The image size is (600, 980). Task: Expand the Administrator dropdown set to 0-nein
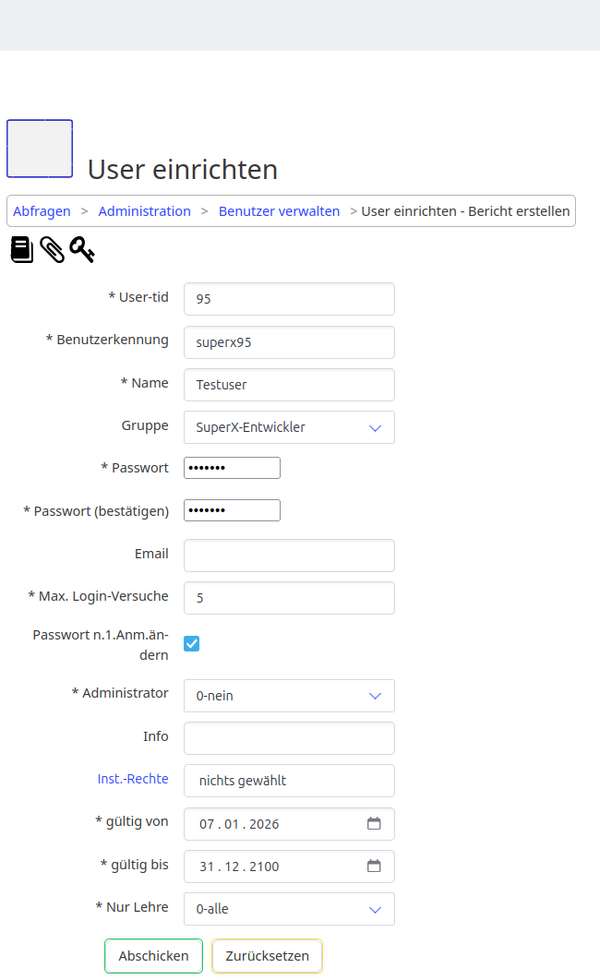(289, 695)
